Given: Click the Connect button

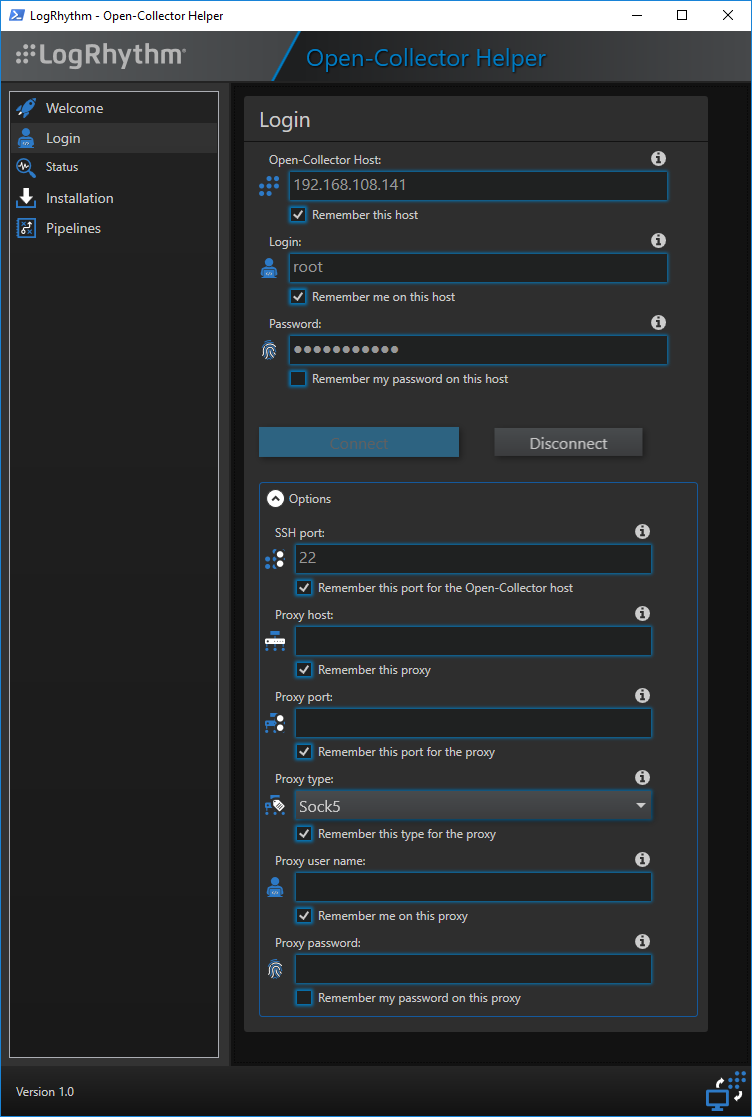Looking at the screenshot, I should coord(359,442).
